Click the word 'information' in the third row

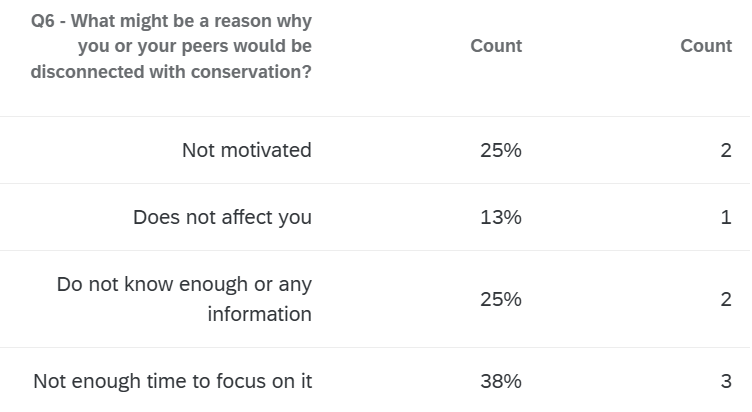click(259, 314)
